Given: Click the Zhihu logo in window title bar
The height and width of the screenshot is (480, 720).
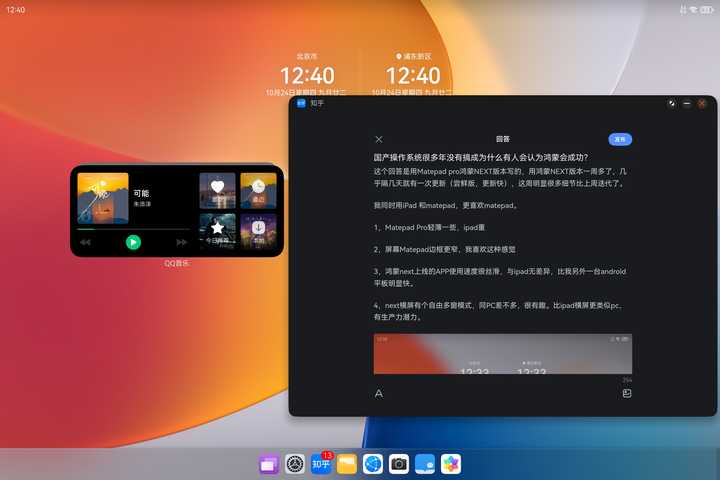Looking at the screenshot, I should tap(301, 103).
